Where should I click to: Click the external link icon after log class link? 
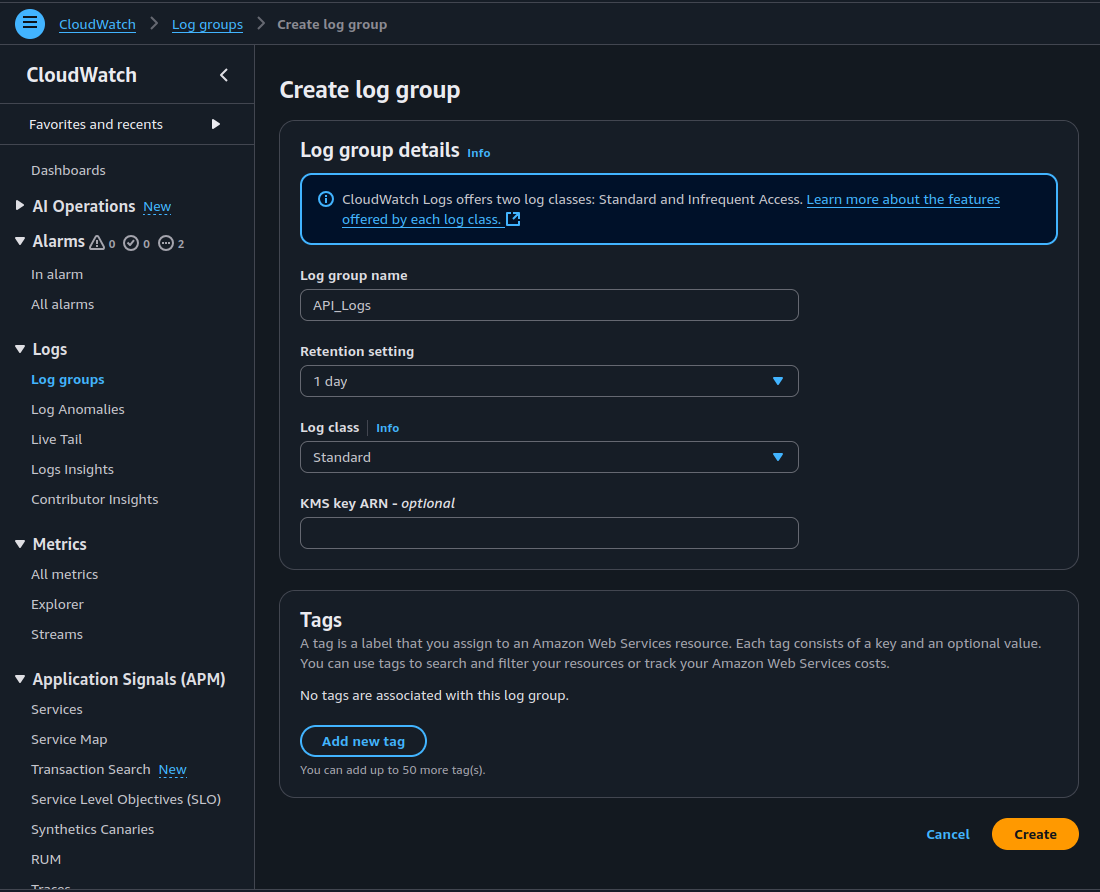click(x=513, y=219)
